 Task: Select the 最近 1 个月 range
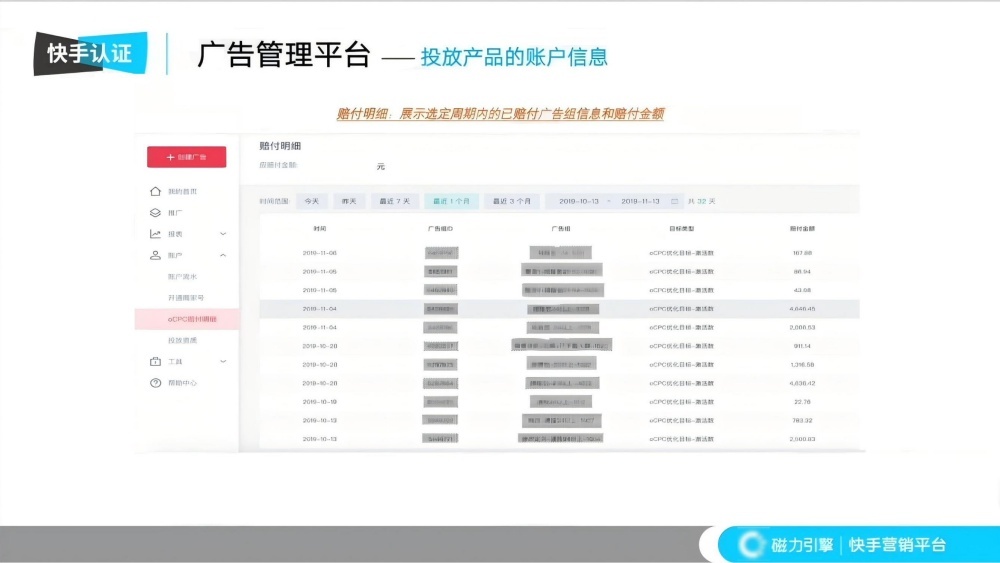(451, 201)
